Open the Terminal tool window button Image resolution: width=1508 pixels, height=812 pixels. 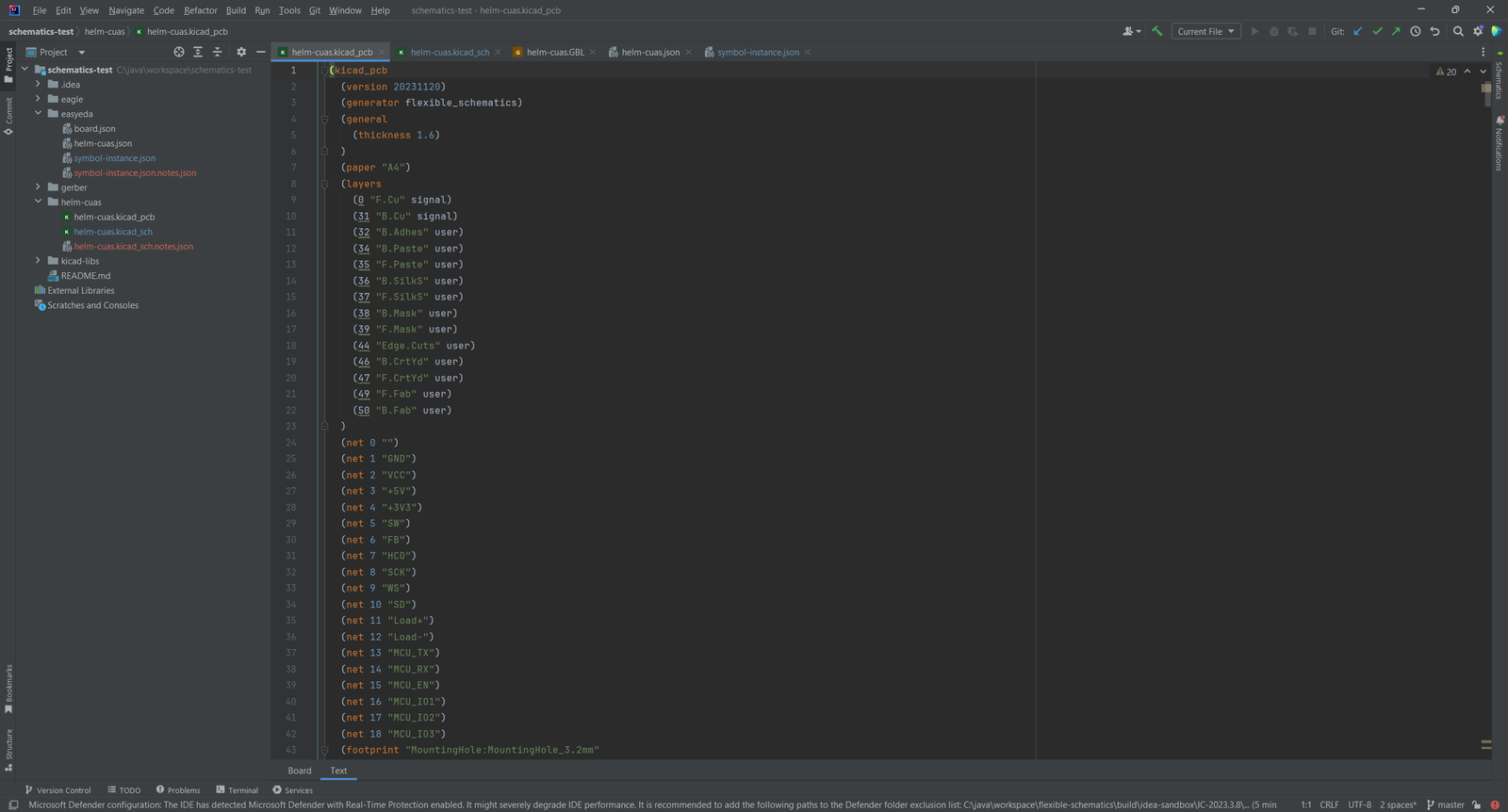coord(237,790)
